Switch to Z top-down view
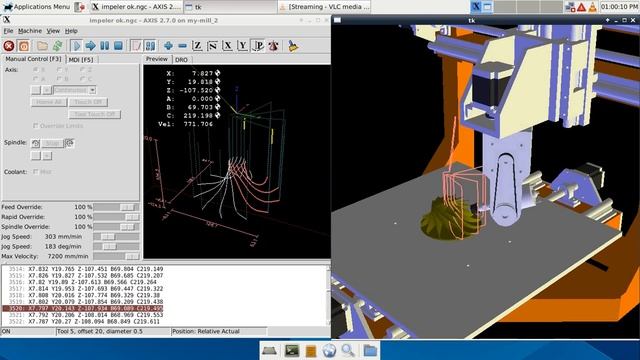Viewport: 640px width, 360px height. coord(197,46)
